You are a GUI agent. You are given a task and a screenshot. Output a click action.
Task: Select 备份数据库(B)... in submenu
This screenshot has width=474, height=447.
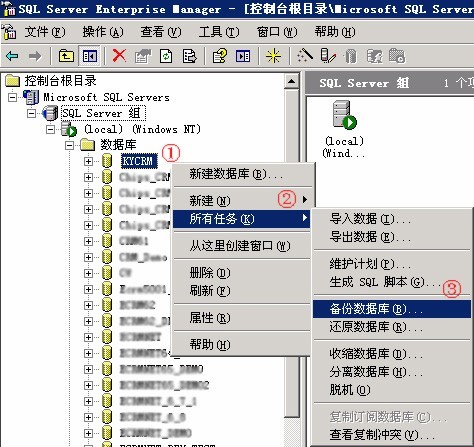coord(392,309)
